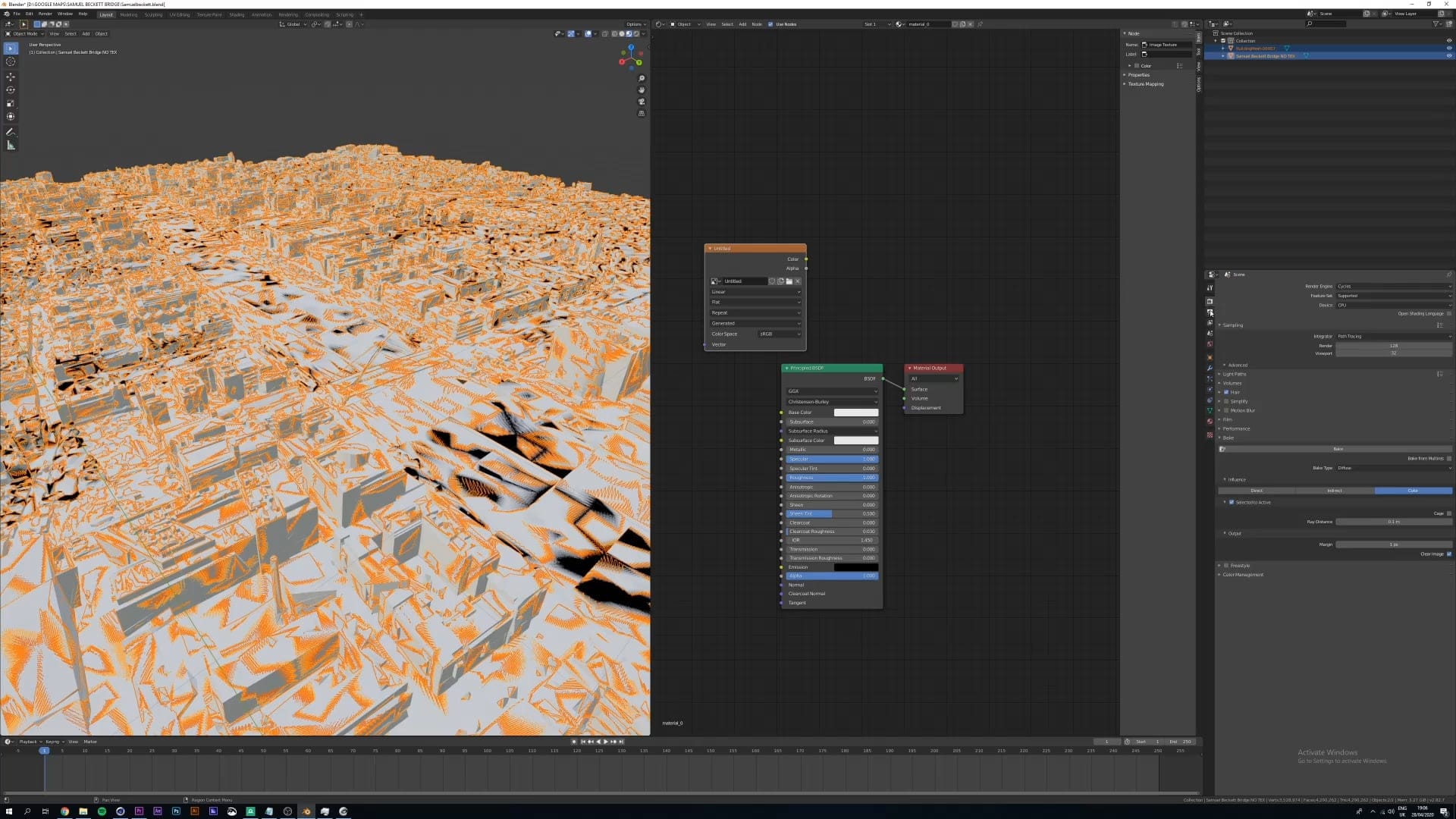The height and width of the screenshot is (819, 1456).
Task: Open the folder icon on the image node
Action: coord(789,281)
